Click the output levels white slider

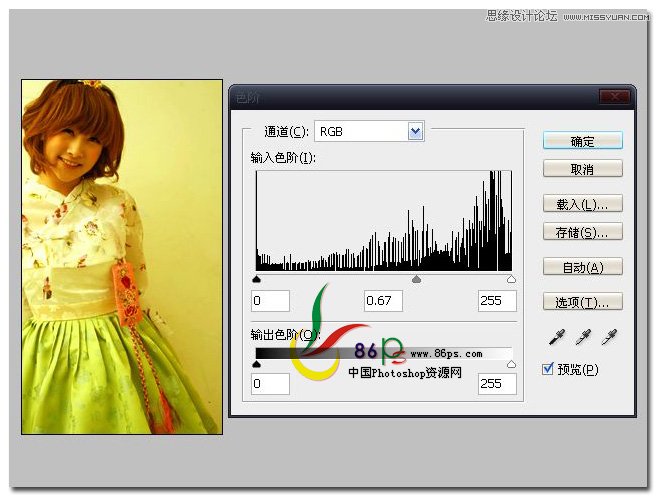pyautogui.click(x=511, y=364)
